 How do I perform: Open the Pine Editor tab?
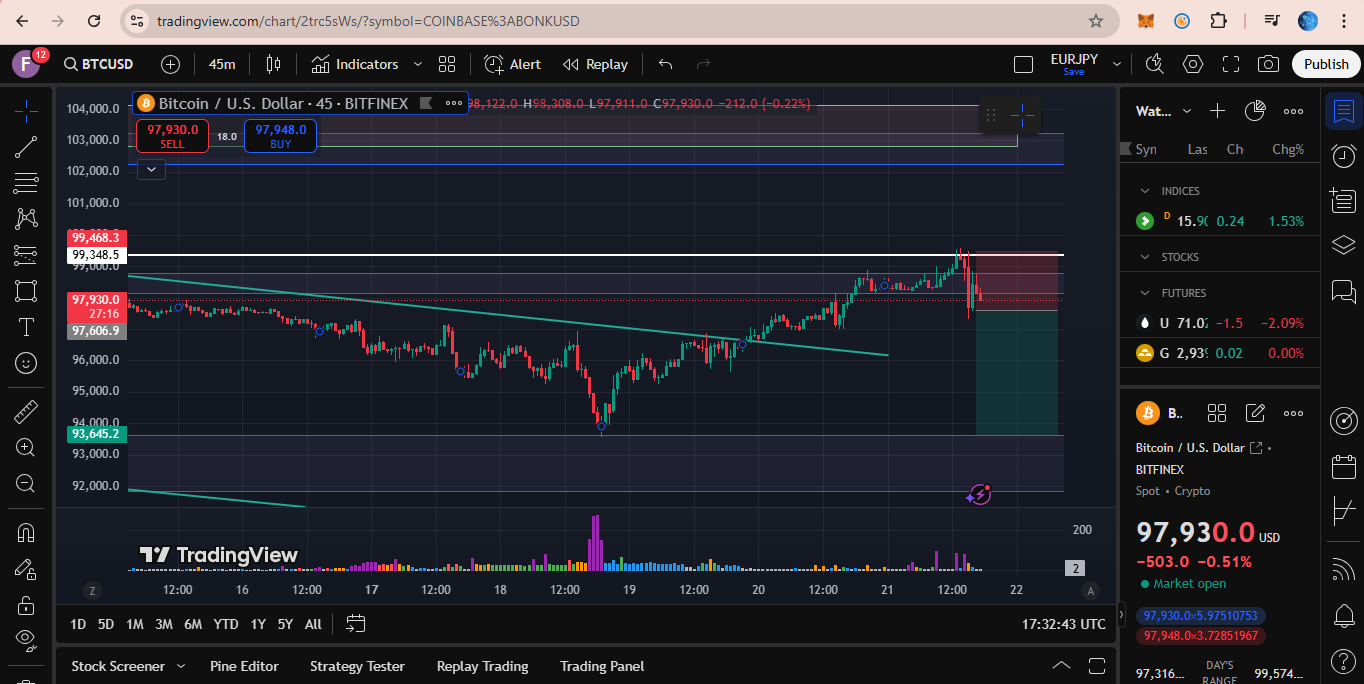(x=244, y=666)
